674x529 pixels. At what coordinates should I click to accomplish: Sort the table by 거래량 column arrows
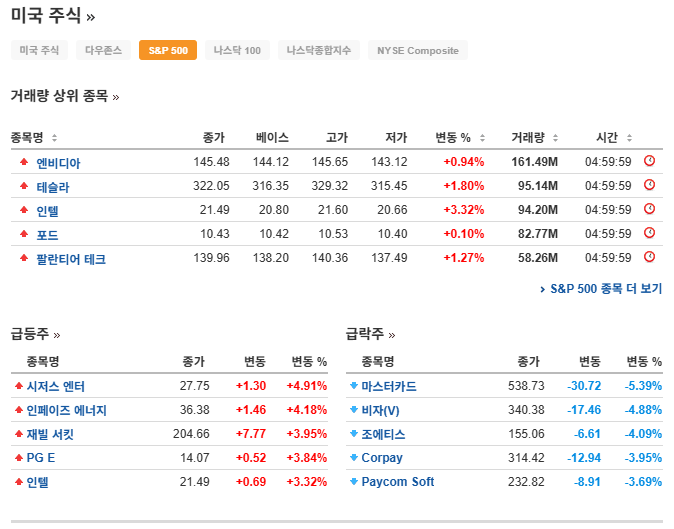coord(555,138)
